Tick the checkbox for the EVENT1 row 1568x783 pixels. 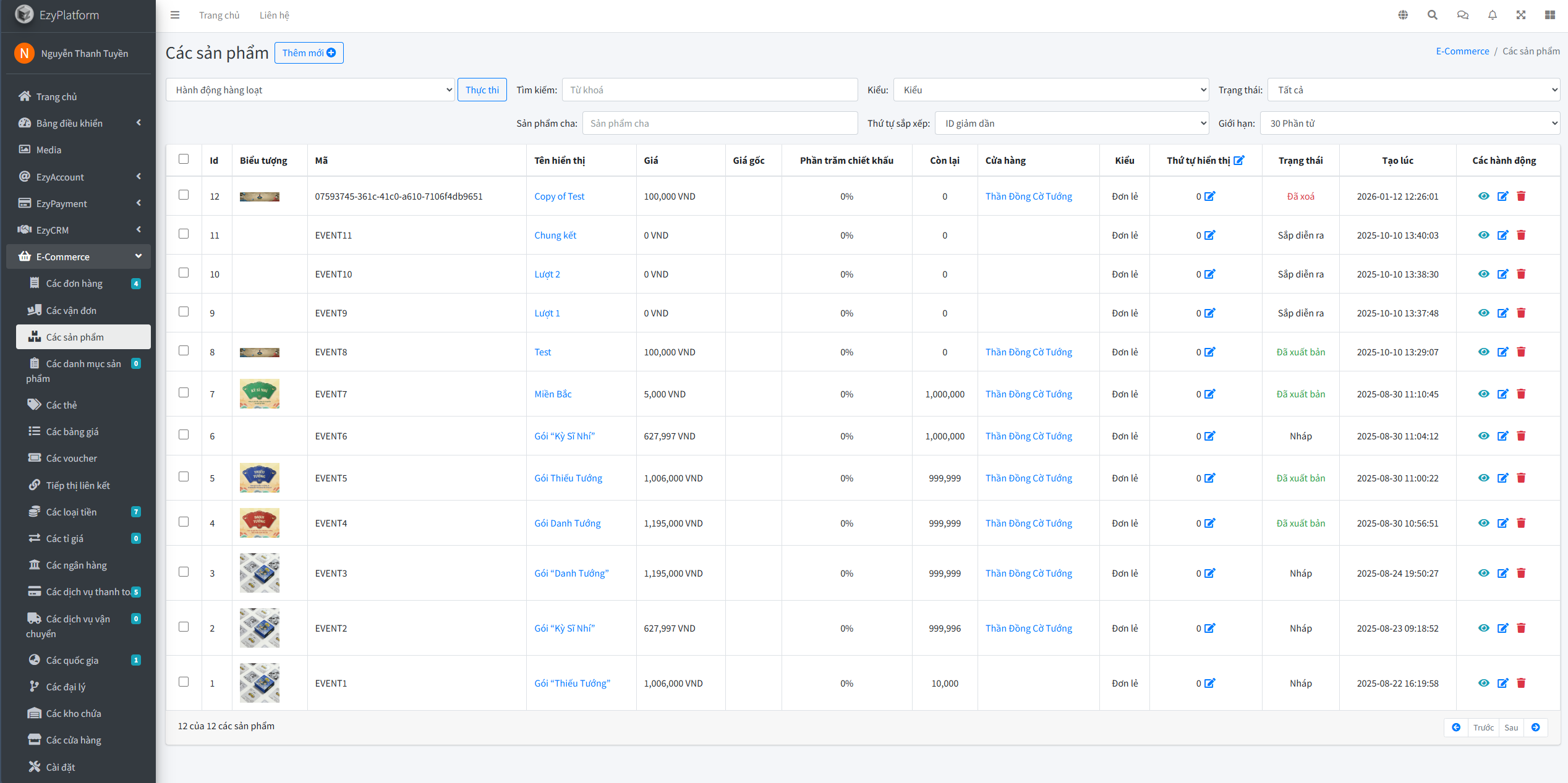(x=184, y=682)
